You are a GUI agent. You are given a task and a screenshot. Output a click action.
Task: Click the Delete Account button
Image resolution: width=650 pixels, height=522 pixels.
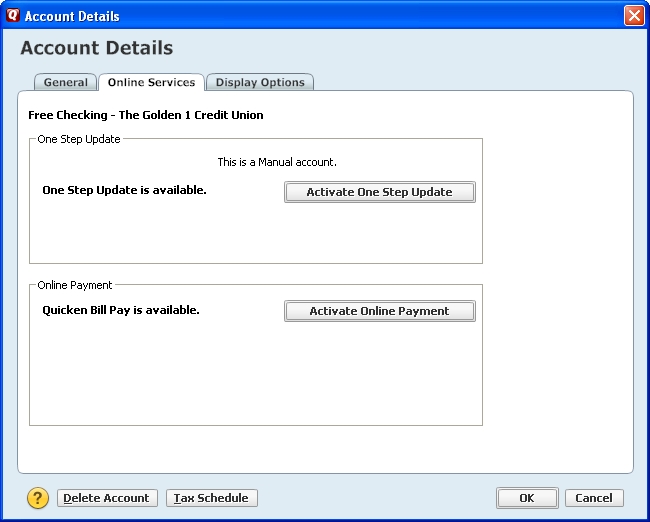click(107, 498)
